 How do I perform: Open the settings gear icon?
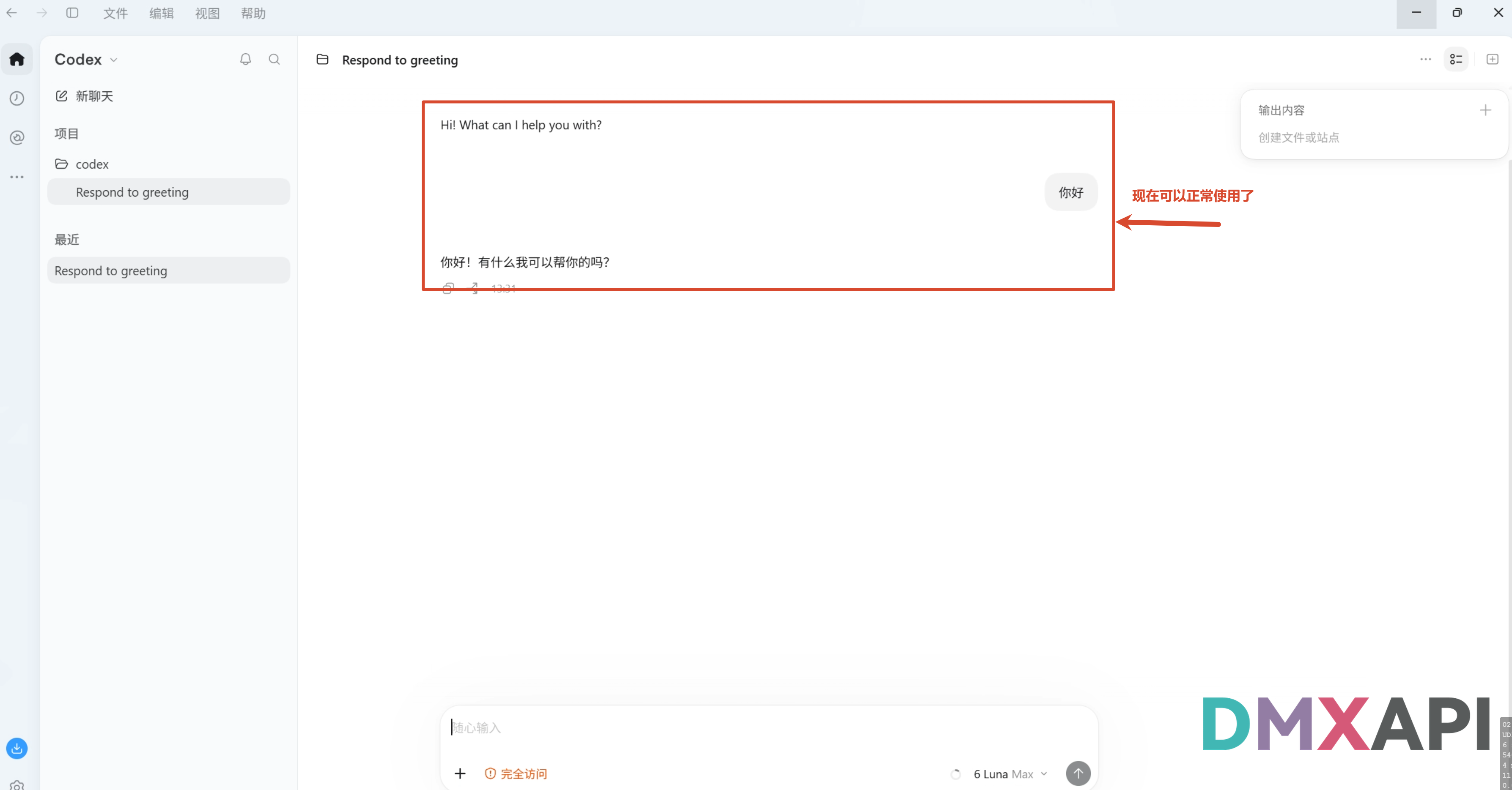17,785
